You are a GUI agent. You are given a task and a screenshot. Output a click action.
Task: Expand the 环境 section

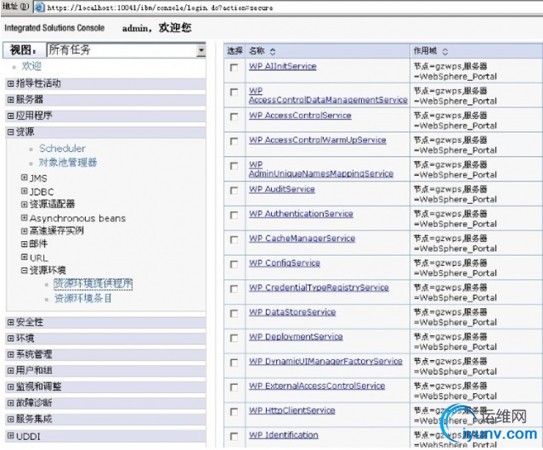[11, 338]
